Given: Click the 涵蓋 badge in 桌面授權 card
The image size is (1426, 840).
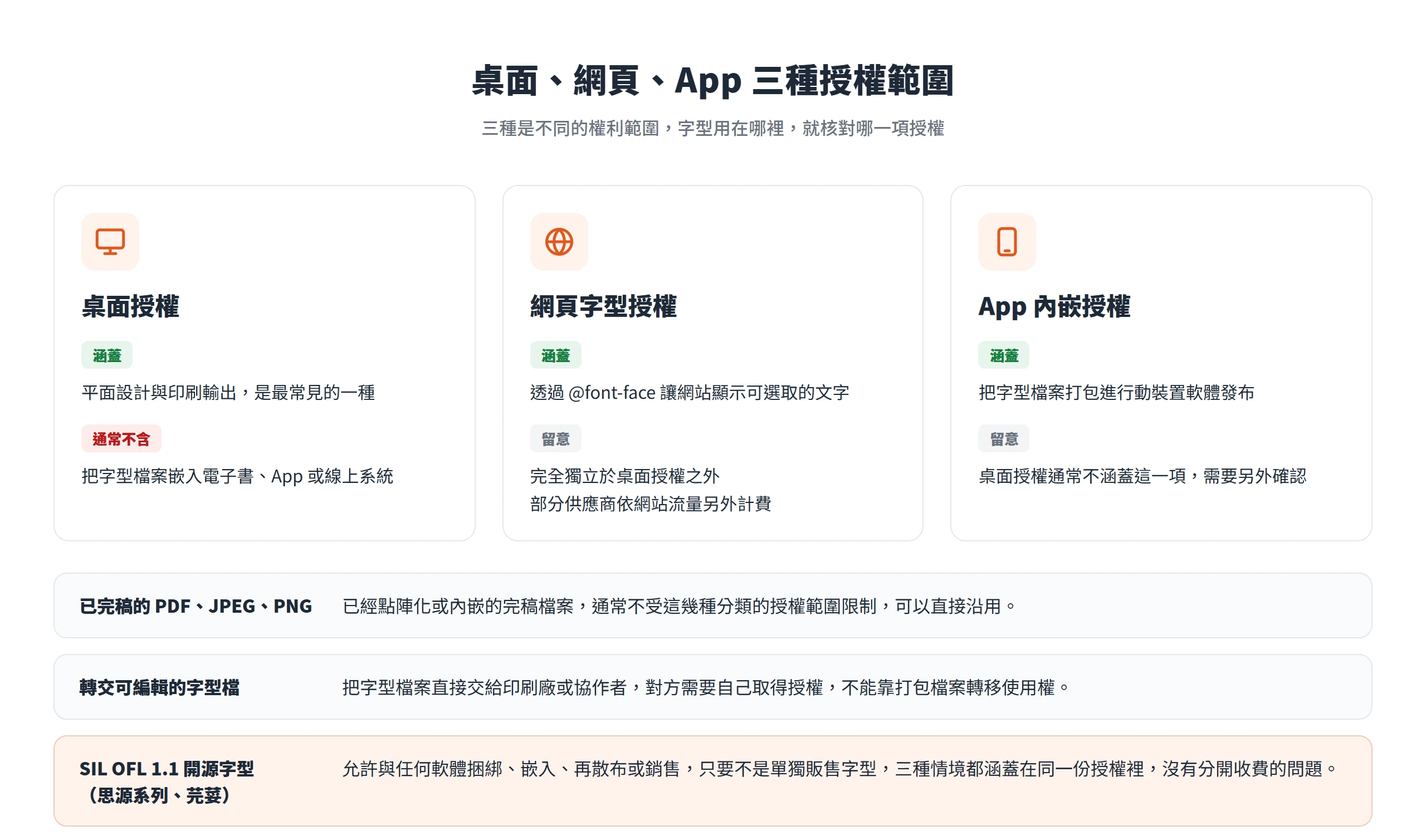Looking at the screenshot, I should tap(107, 355).
